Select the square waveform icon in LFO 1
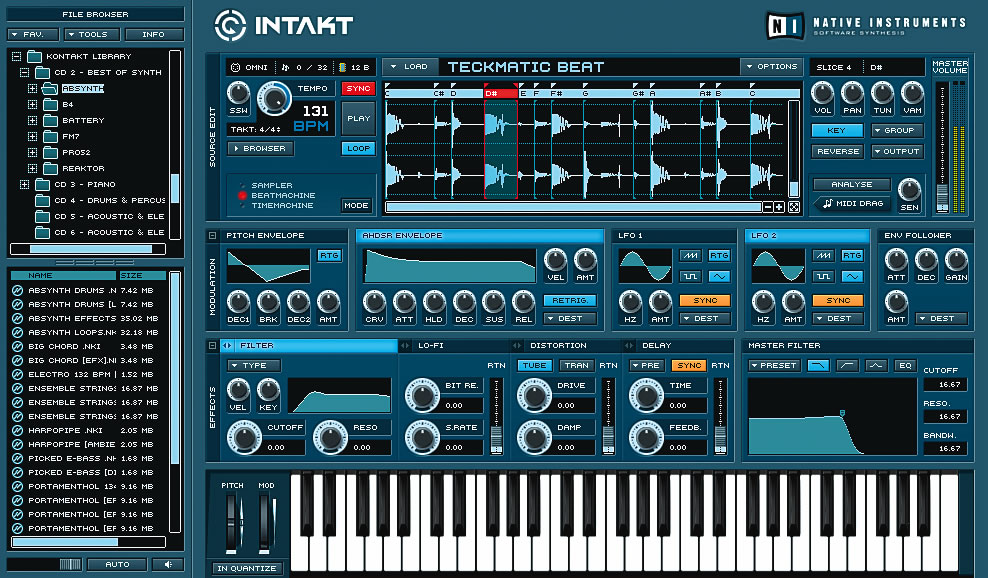Image resolution: width=988 pixels, height=578 pixels. [x=690, y=276]
